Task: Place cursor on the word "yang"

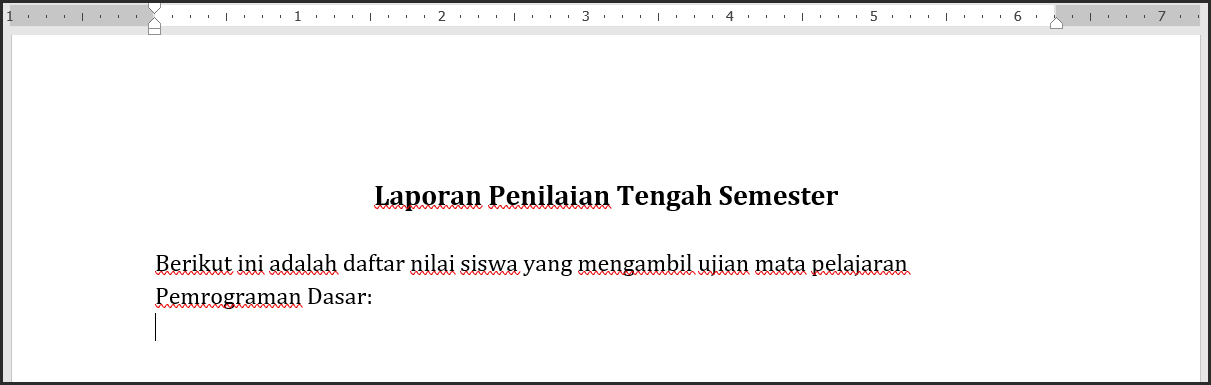Action: [549, 266]
